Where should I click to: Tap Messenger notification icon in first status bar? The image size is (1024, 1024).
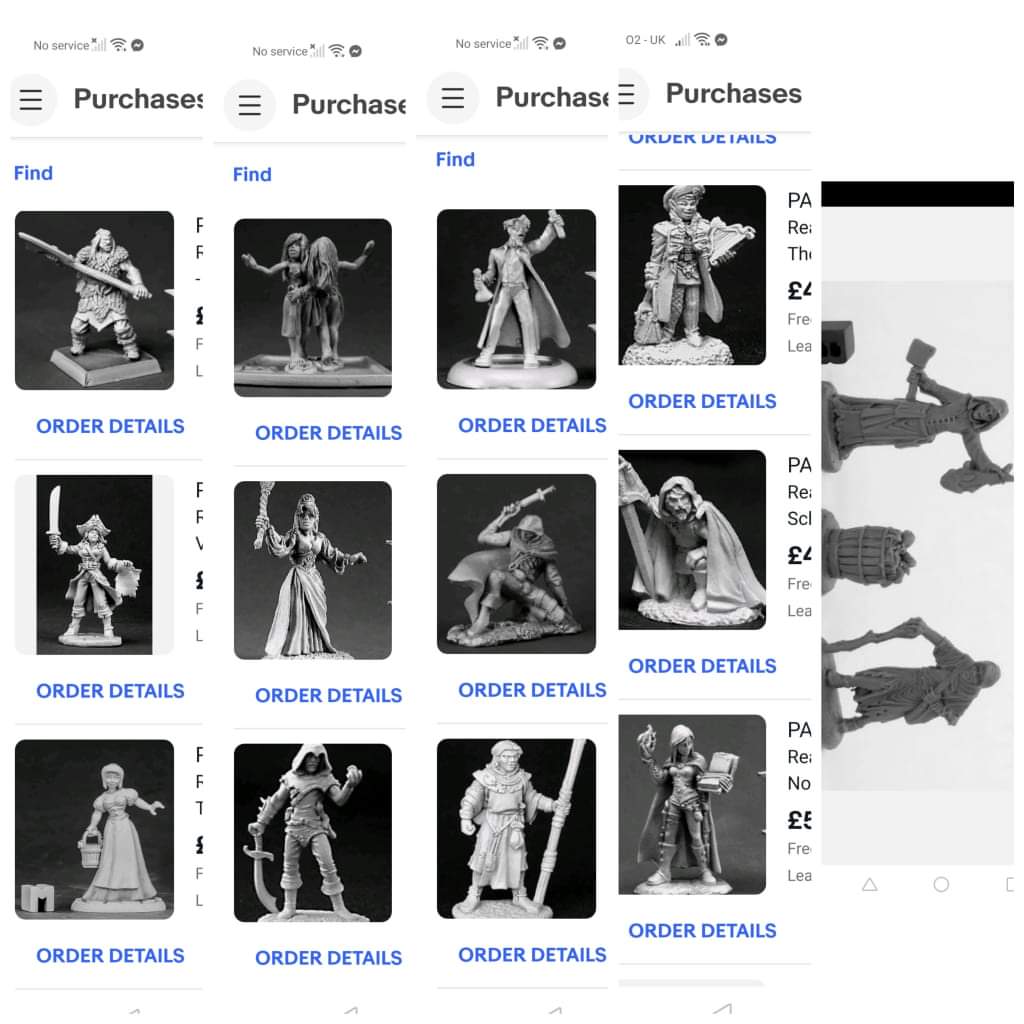(x=137, y=45)
